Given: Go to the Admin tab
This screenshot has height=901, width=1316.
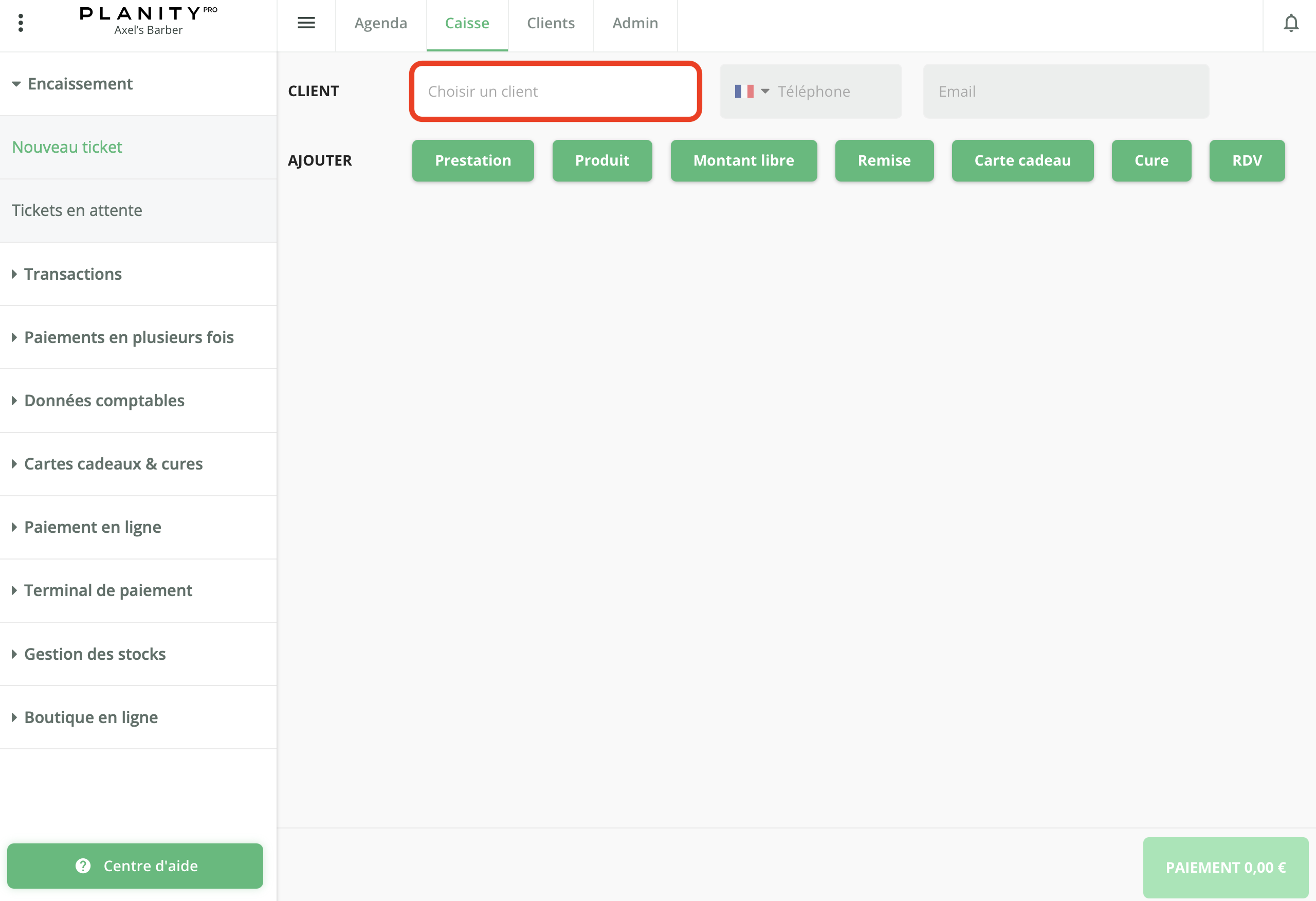Looking at the screenshot, I should (635, 23).
